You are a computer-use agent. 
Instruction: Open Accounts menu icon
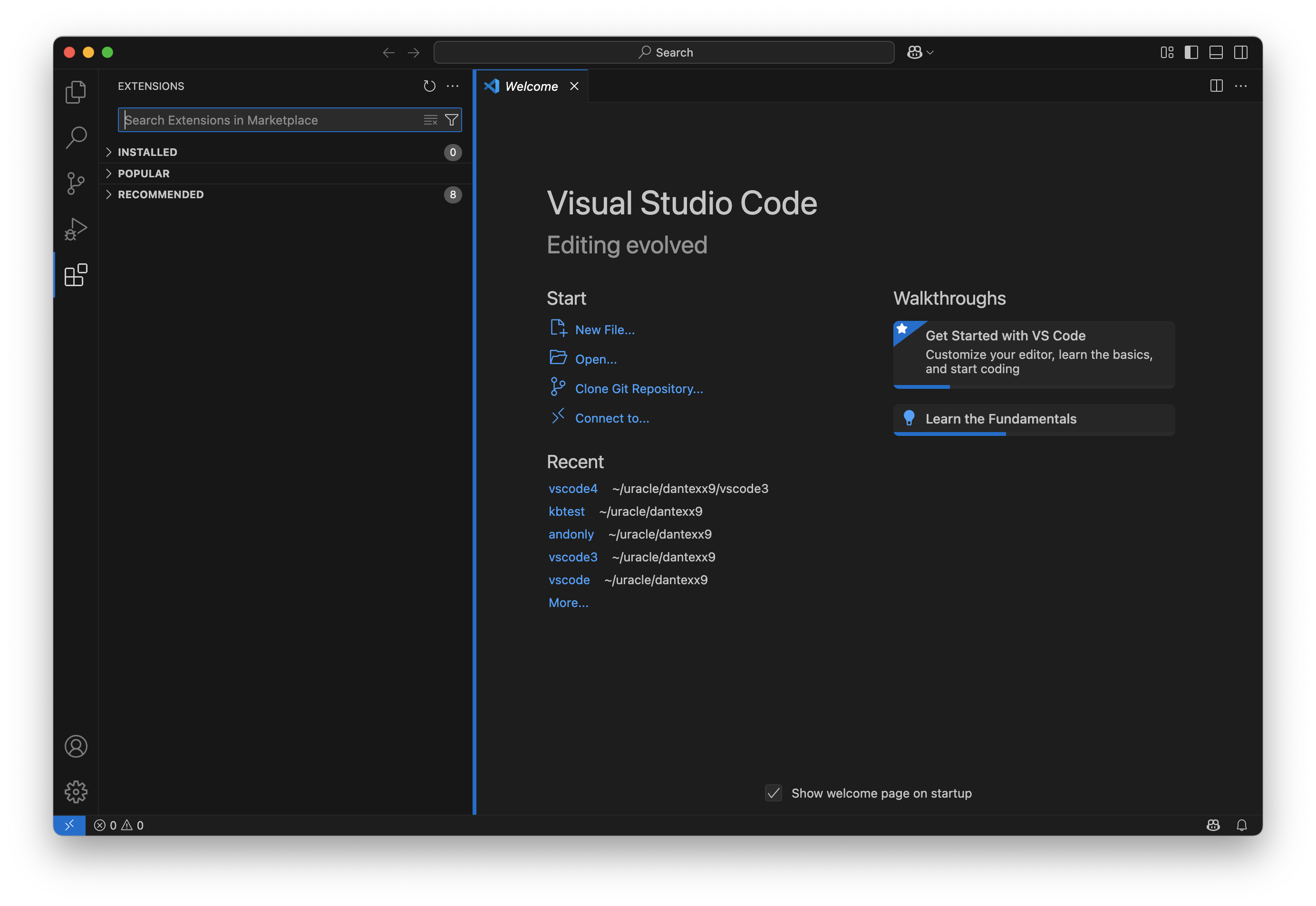click(76, 746)
